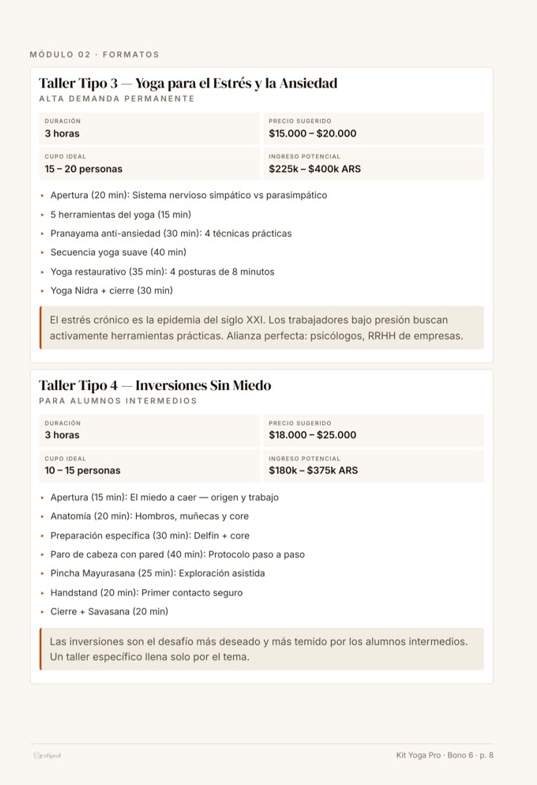Click the price box $15.000 – $20.000
Screen dimensions: 537x785
pyautogui.click(x=373, y=129)
